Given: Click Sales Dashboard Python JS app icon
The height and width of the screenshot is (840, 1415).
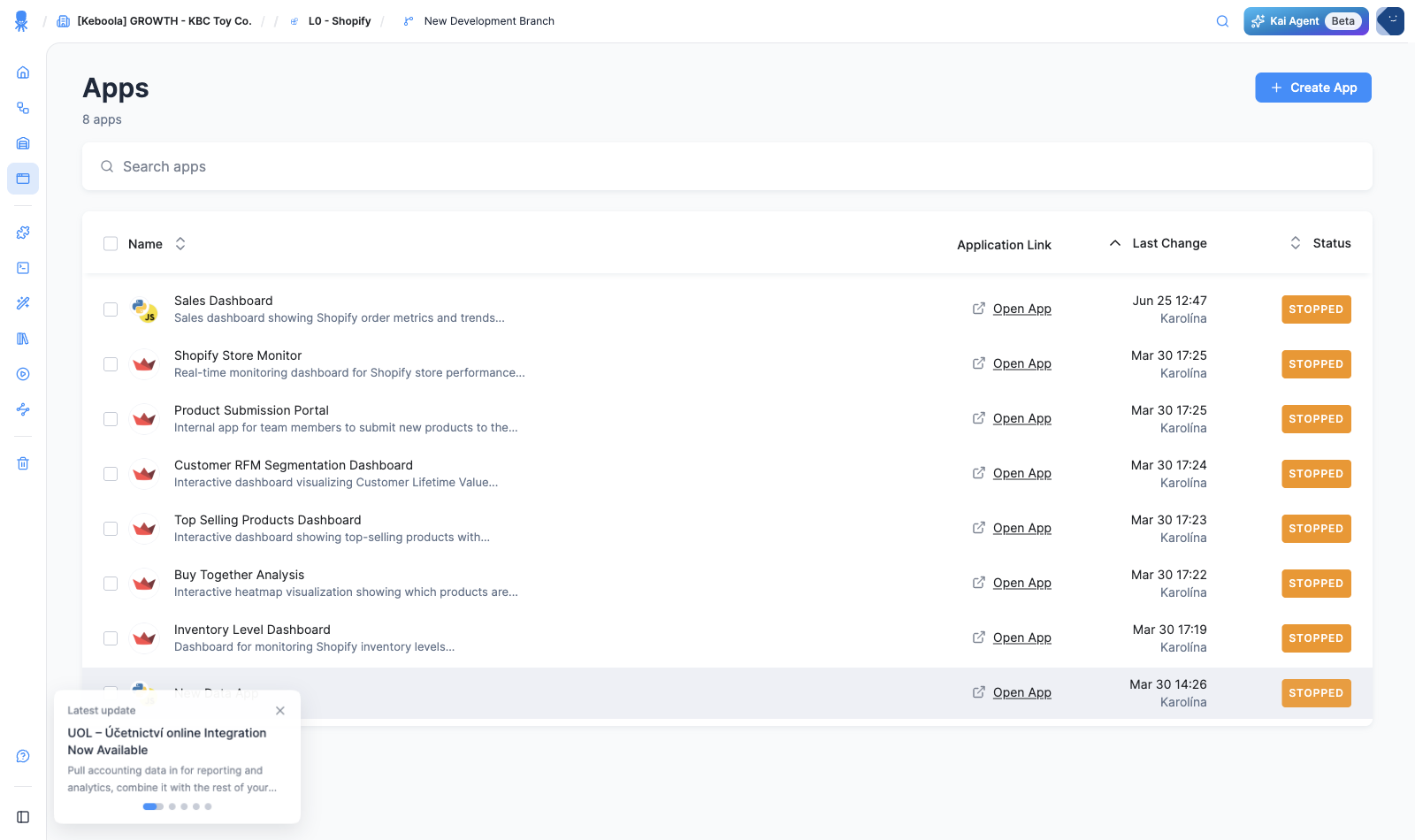Looking at the screenshot, I should point(144,309).
